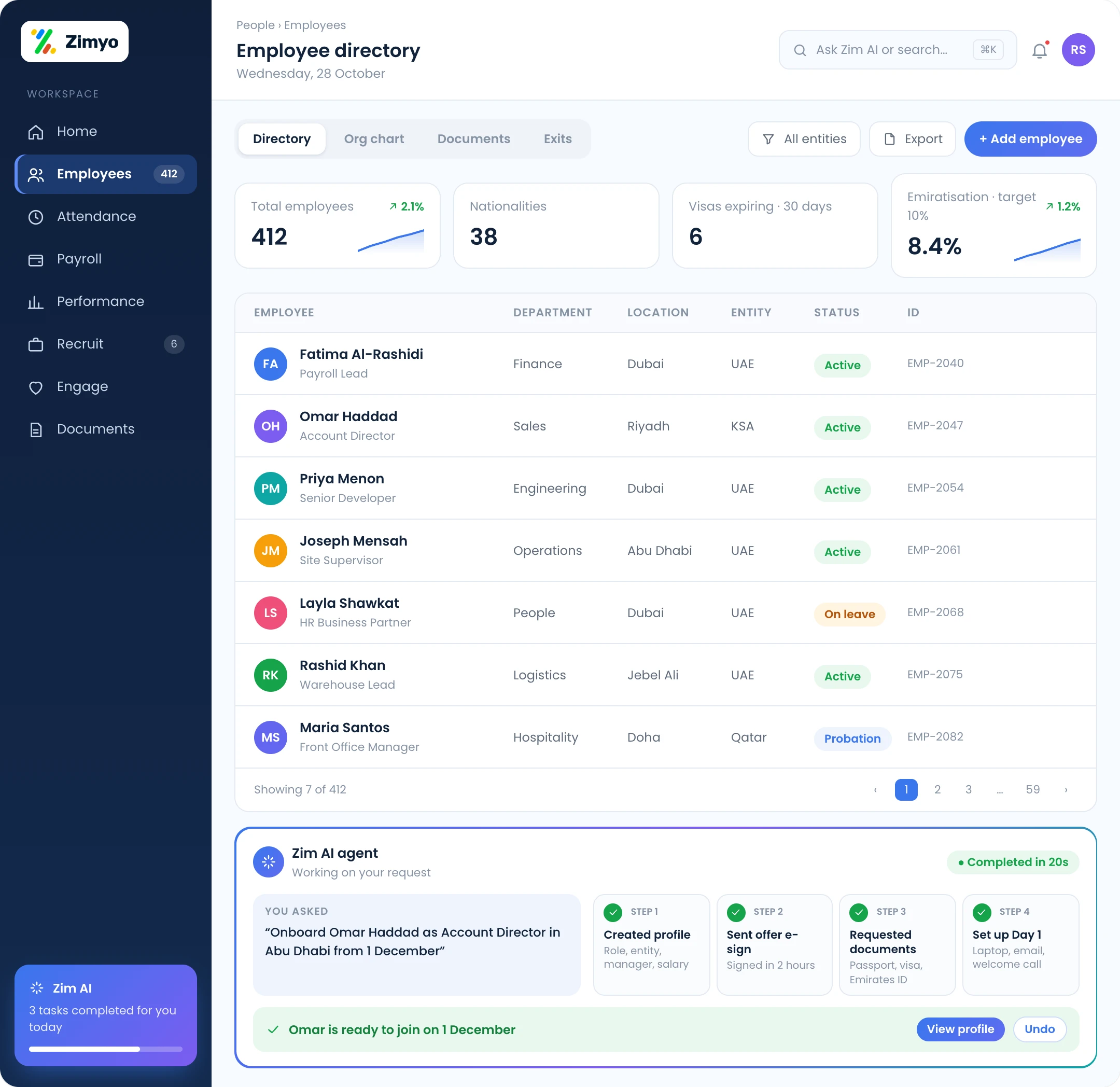Open the RS user avatar menu
This screenshot has height=1087, width=1120.
pos(1077,50)
